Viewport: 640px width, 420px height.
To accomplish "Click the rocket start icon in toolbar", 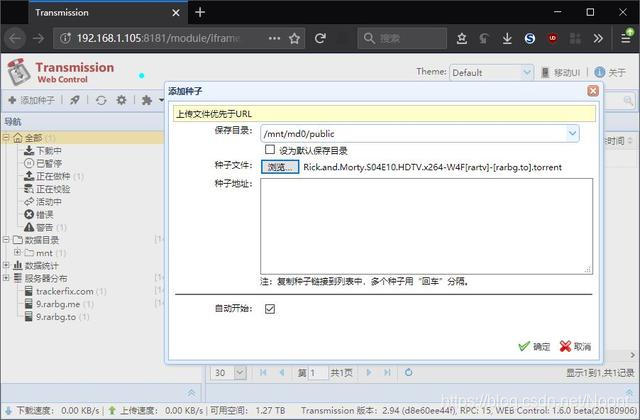I will (75, 100).
